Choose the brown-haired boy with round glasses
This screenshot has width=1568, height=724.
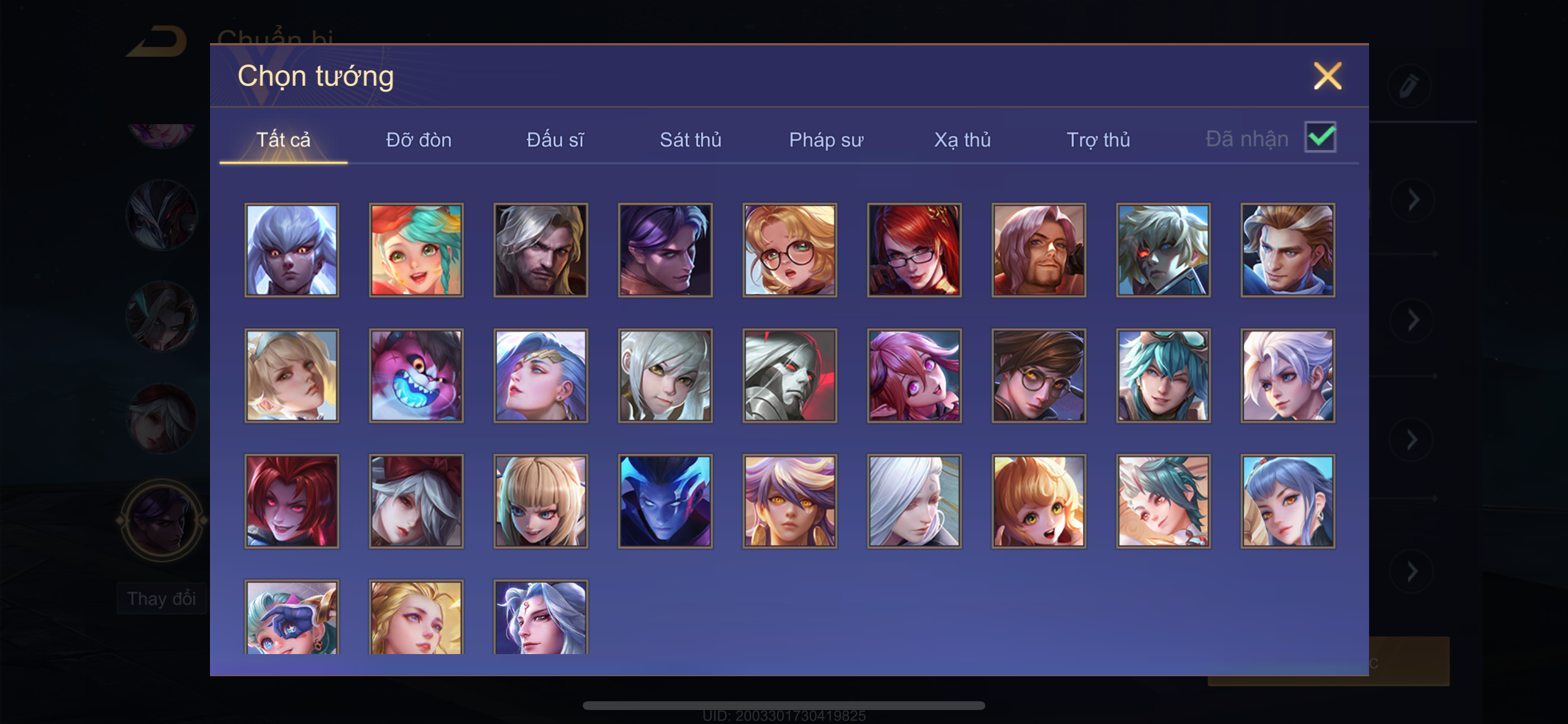pyautogui.click(x=1038, y=375)
